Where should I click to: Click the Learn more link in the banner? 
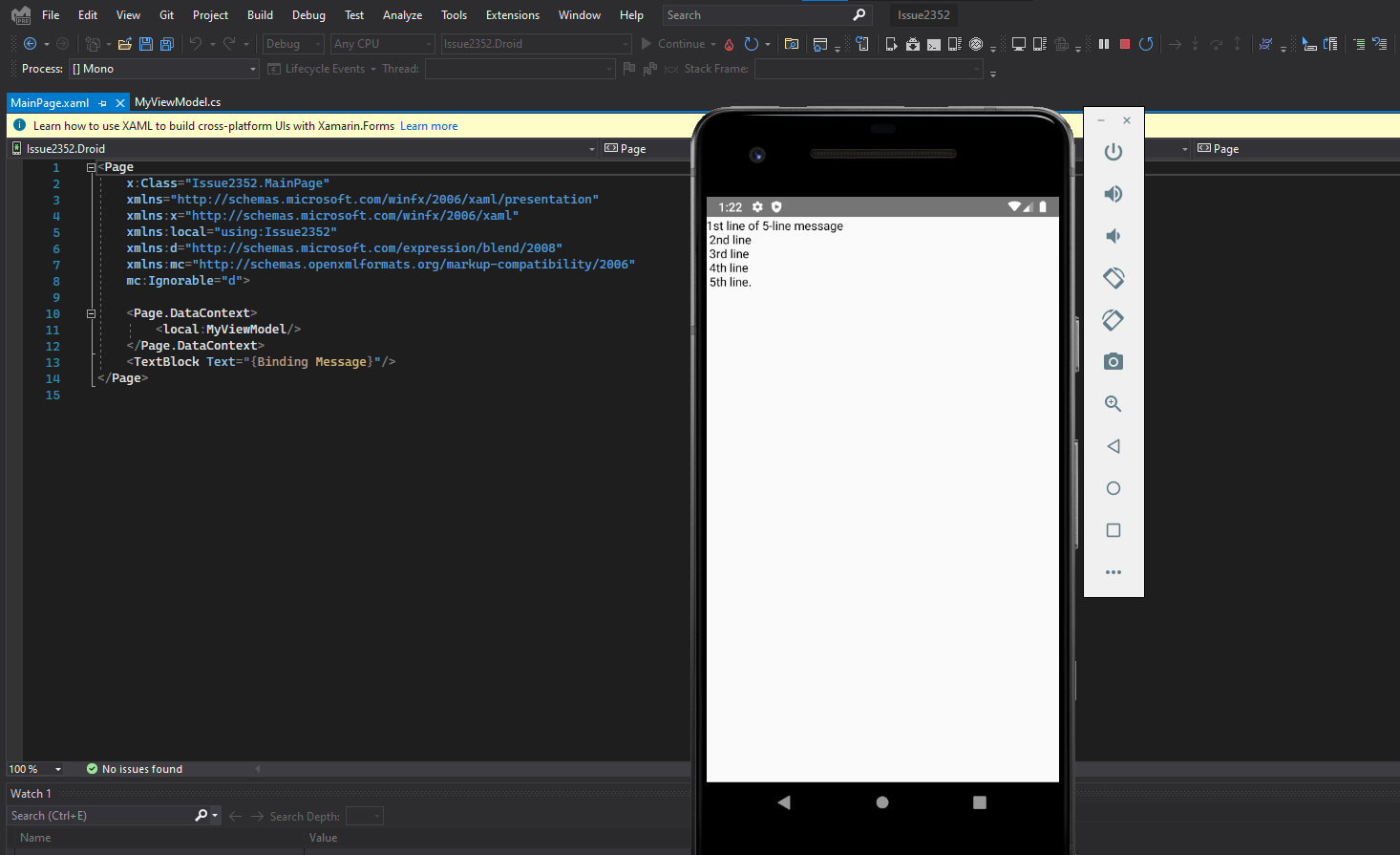pyautogui.click(x=429, y=125)
